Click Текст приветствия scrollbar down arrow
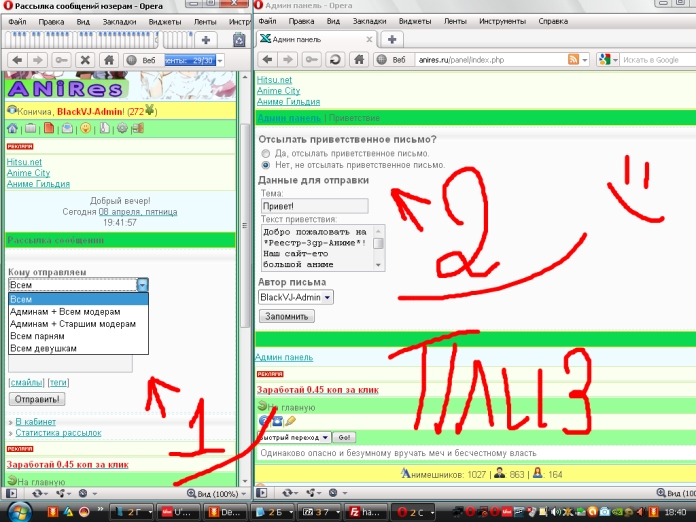The width and height of the screenshot is (696, 522). [x=378, y=265]
